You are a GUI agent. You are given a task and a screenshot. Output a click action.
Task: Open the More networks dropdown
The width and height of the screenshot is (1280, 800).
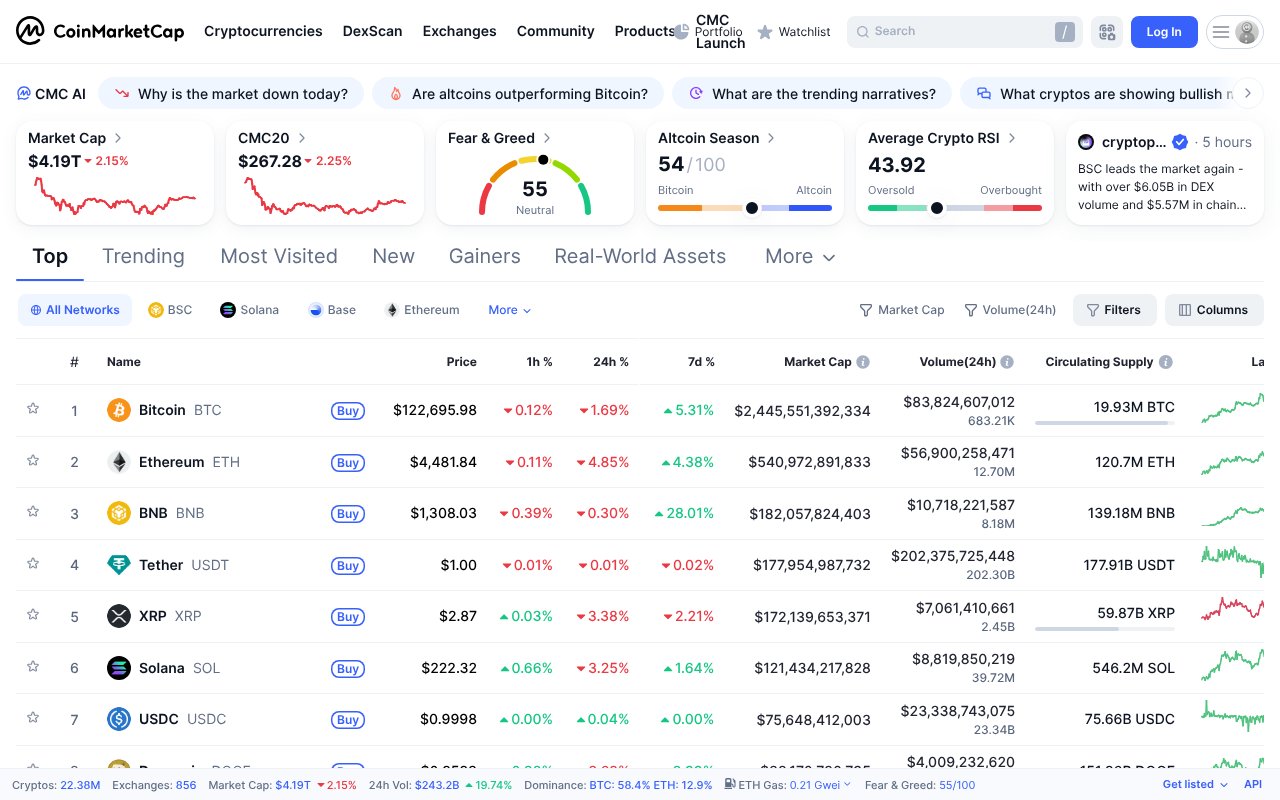[509, 310]
